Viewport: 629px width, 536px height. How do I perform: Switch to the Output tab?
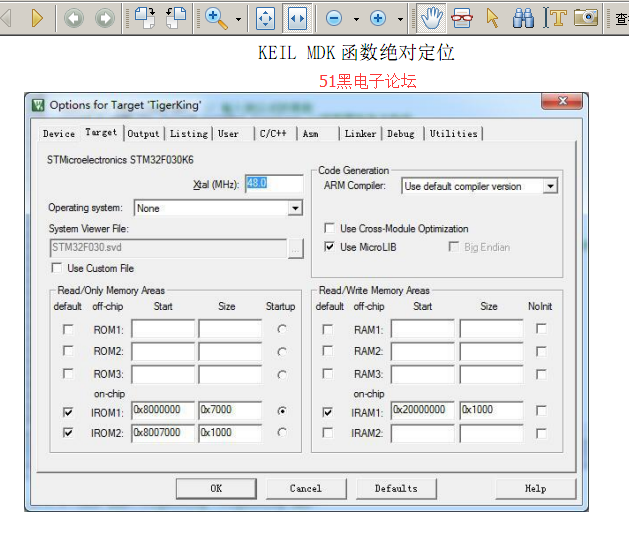click(143, 134)
